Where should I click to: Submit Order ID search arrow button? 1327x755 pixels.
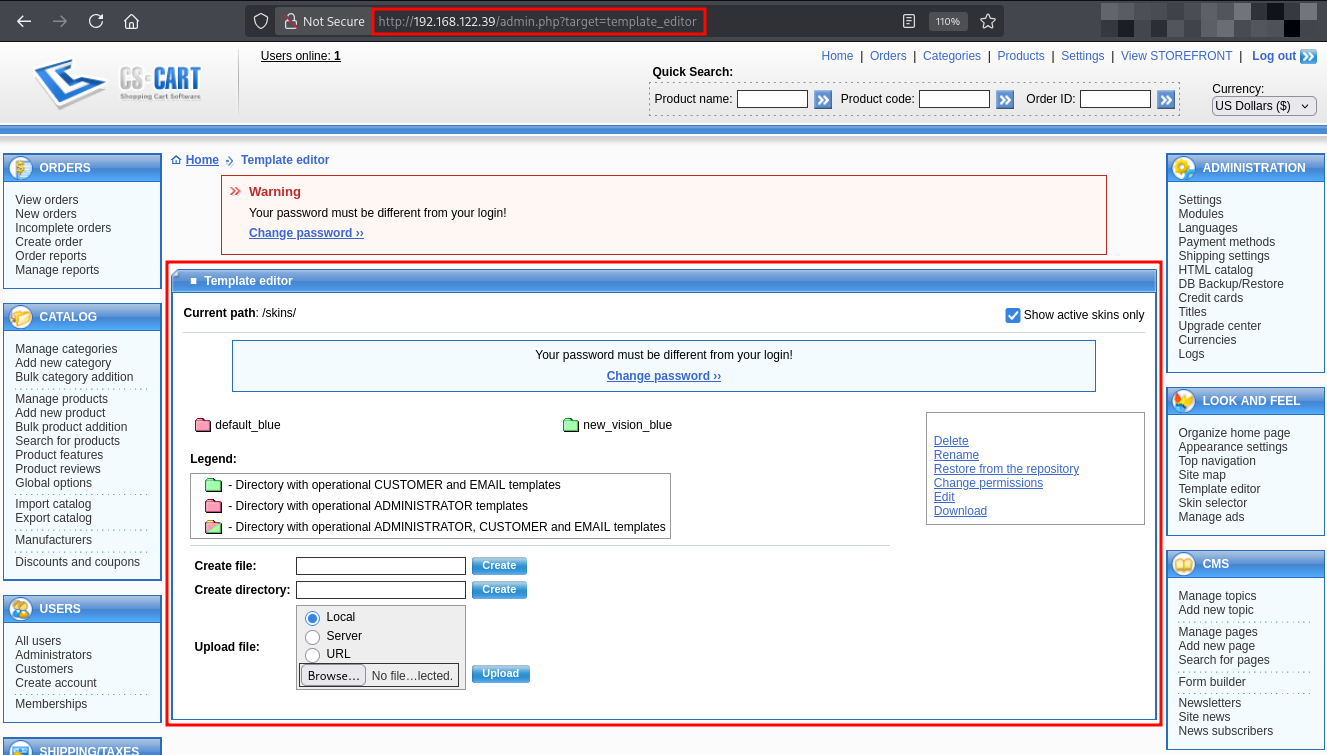tap(1166, 99)
